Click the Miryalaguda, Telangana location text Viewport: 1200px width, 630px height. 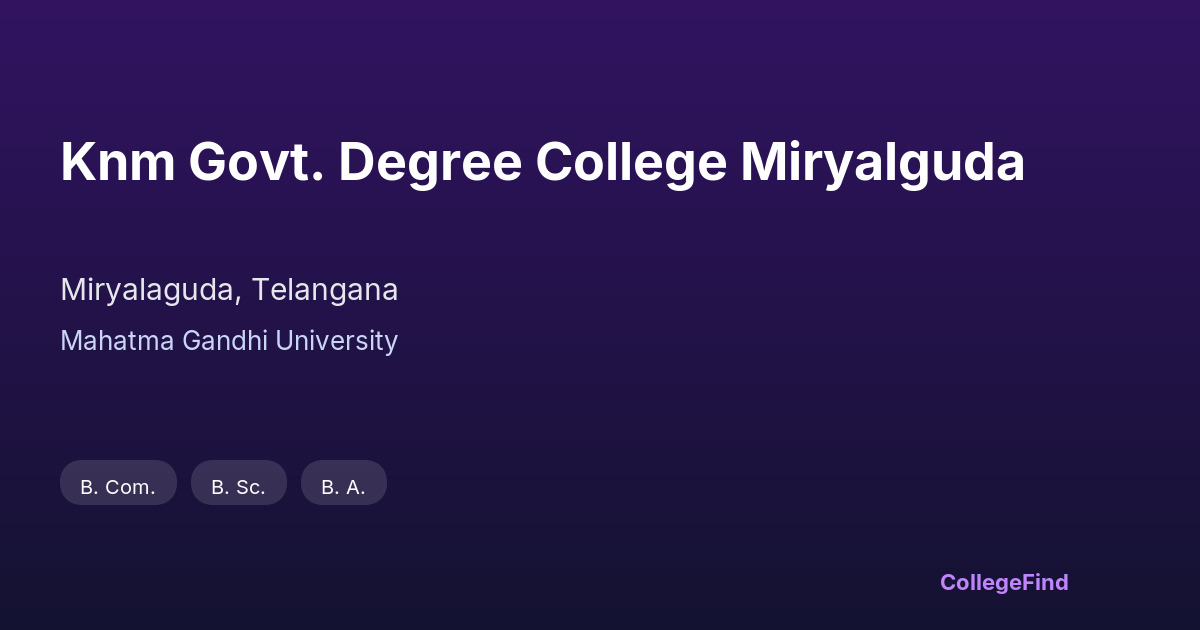[229, 290]
